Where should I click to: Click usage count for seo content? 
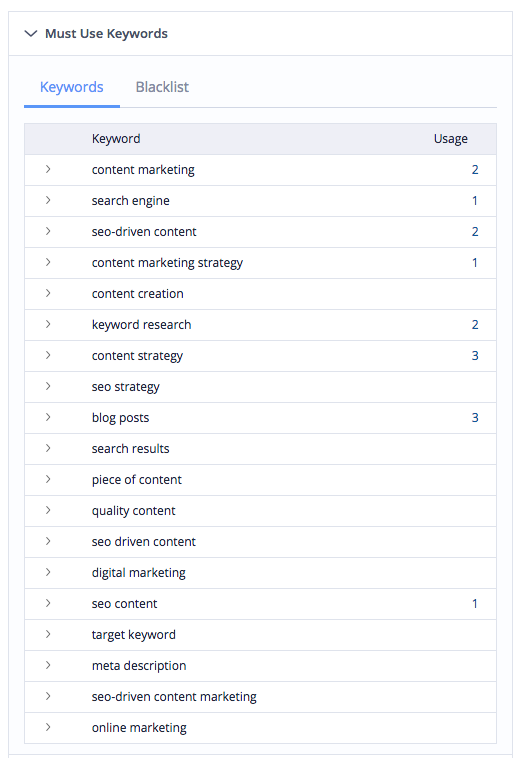click(x=475, y=603)
